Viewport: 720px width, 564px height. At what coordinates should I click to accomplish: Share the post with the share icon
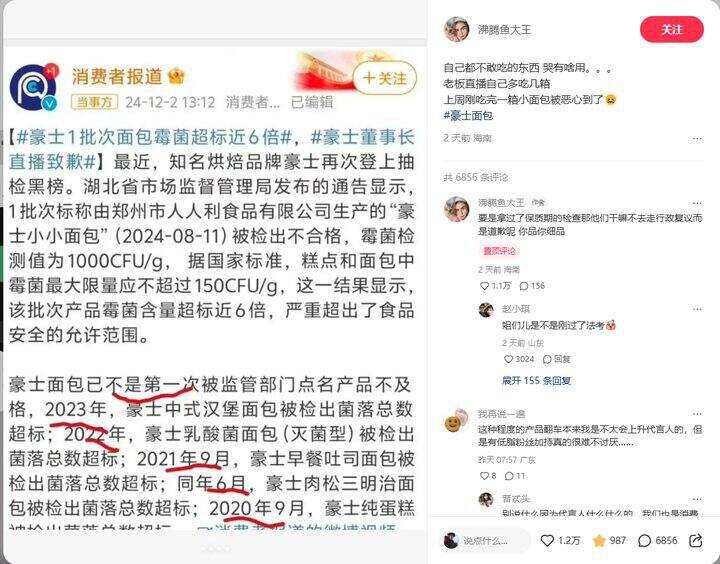pos(696,541)
